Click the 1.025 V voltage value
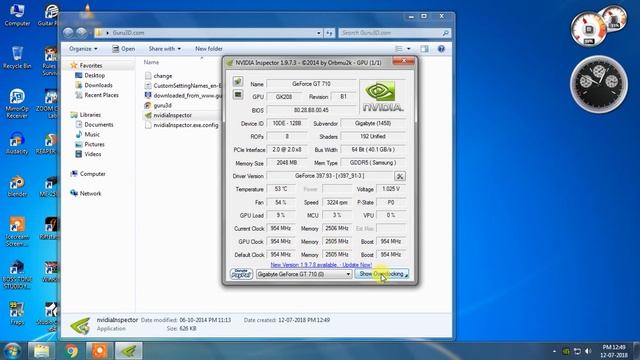The image size is (640, 360). click(x=391, y=189)
